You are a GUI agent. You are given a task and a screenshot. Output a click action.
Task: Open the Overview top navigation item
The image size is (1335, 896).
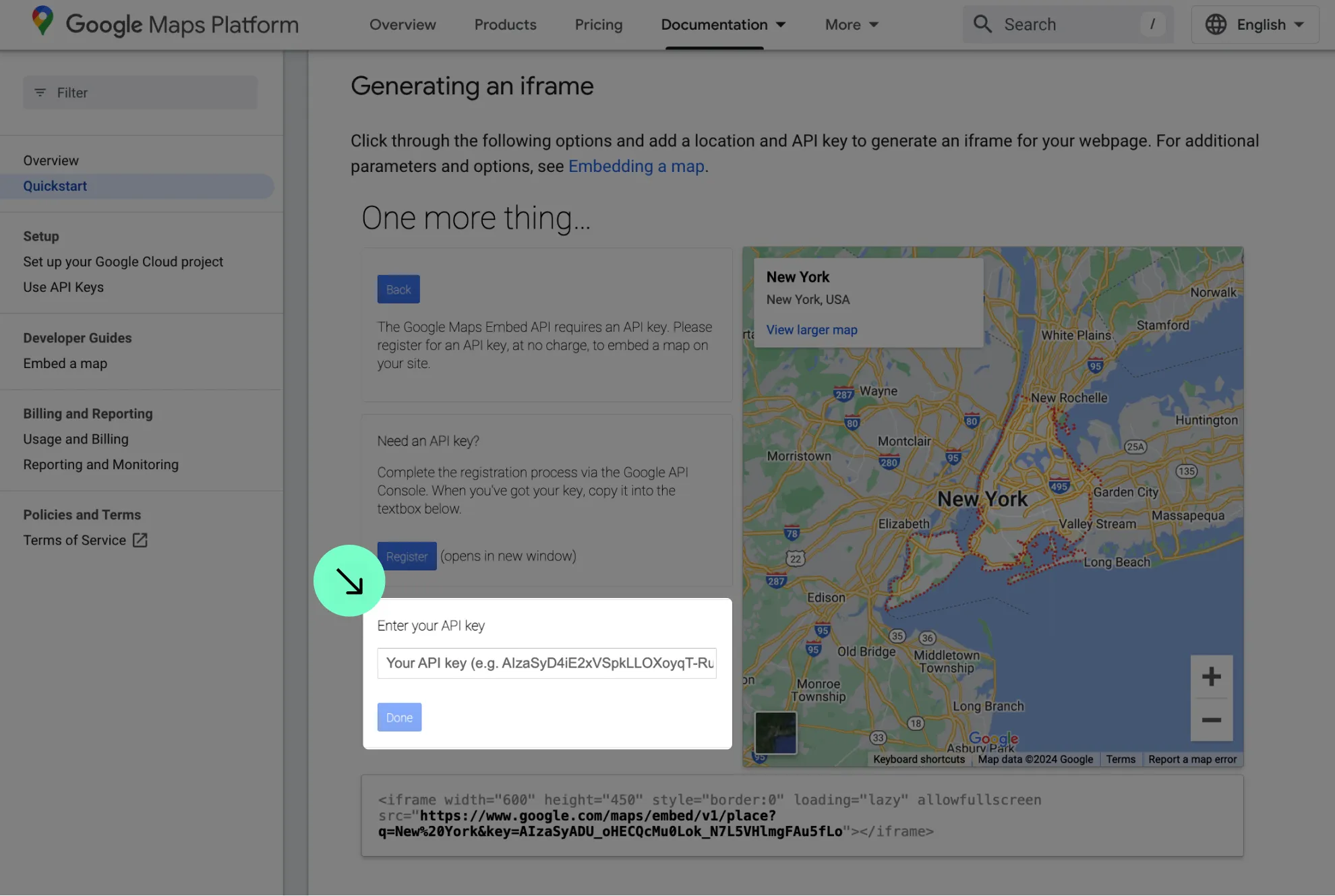pyautogui.click(x=403, y=24)
